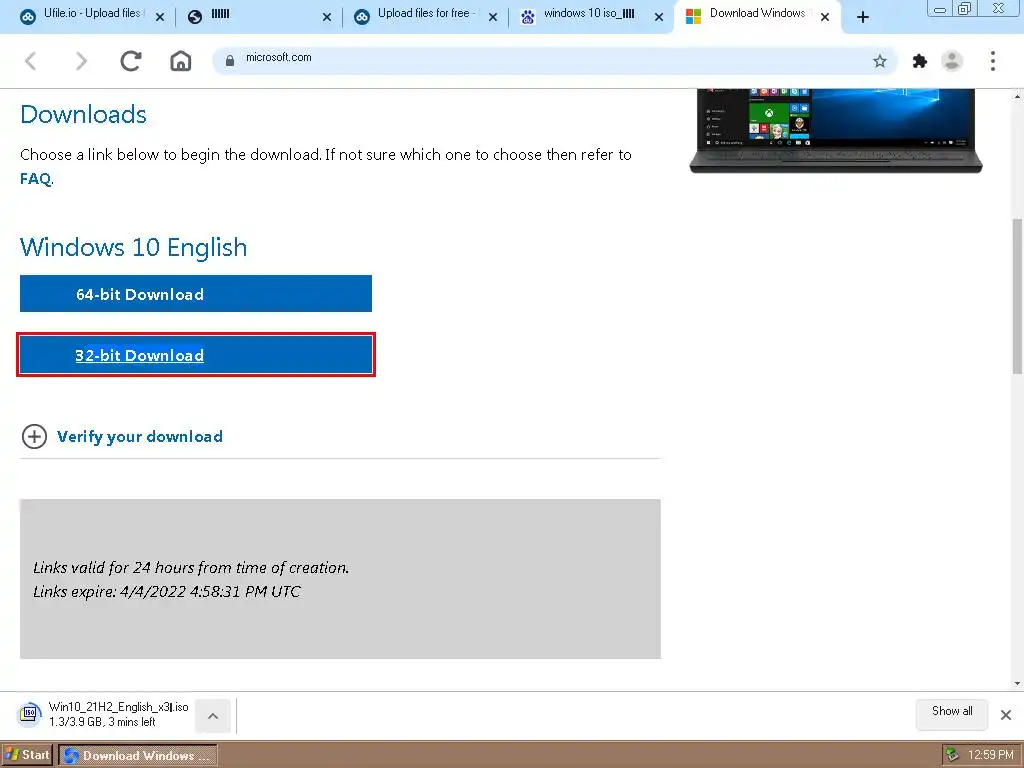The width and height of the screenshot is (1024, 768).
Task: Open the FAQ link
Action: tap(35, 179)
